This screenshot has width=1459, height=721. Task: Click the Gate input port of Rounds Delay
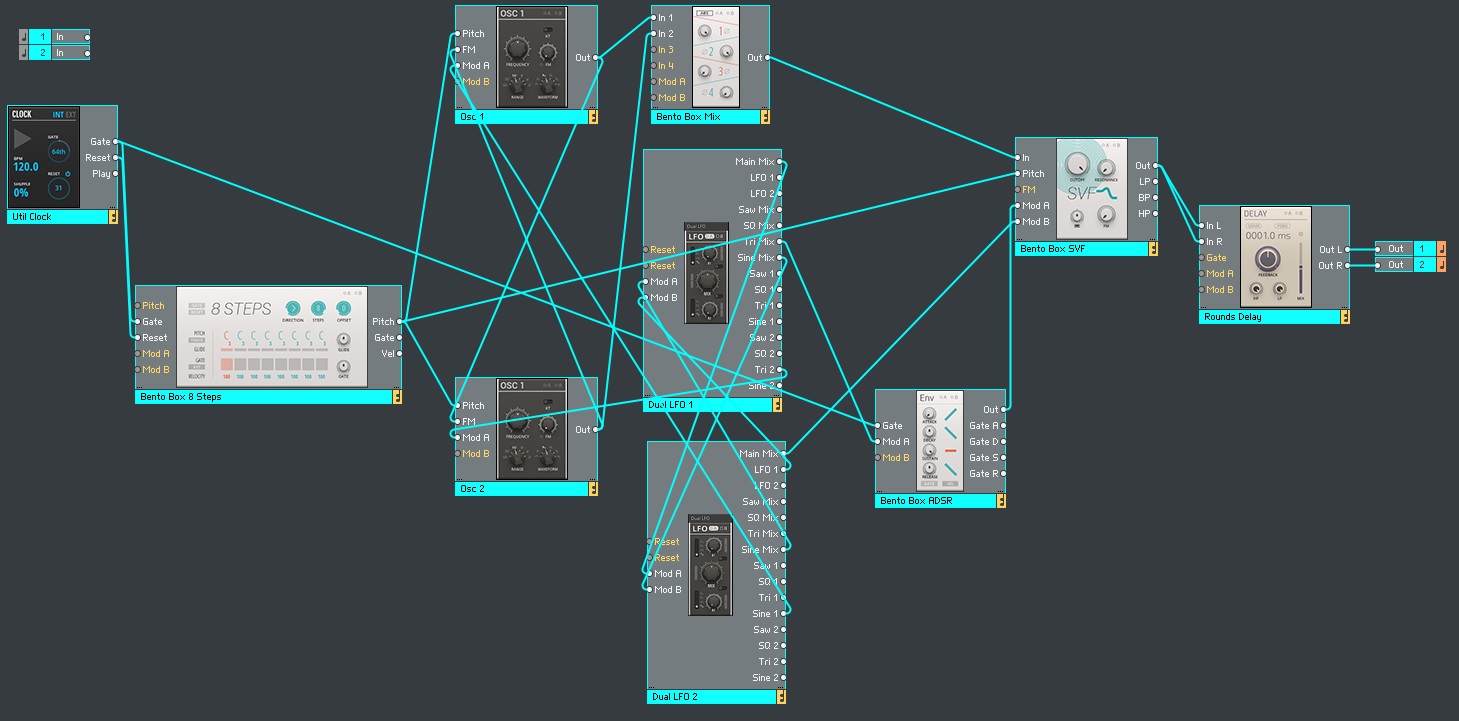1201,258
